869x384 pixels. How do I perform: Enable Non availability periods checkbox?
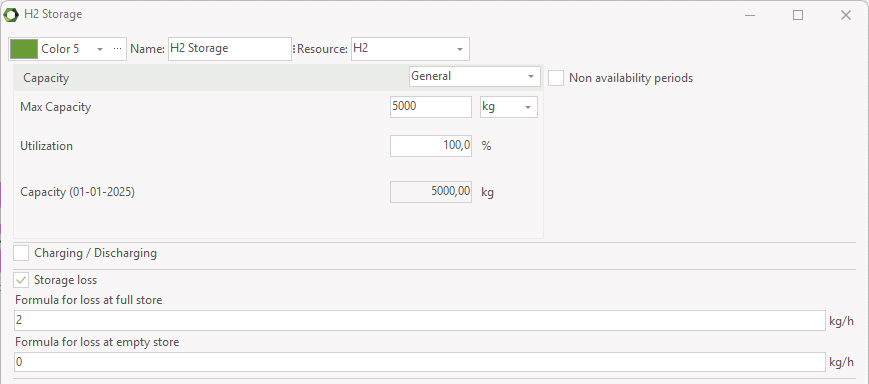tap(556, 78)
